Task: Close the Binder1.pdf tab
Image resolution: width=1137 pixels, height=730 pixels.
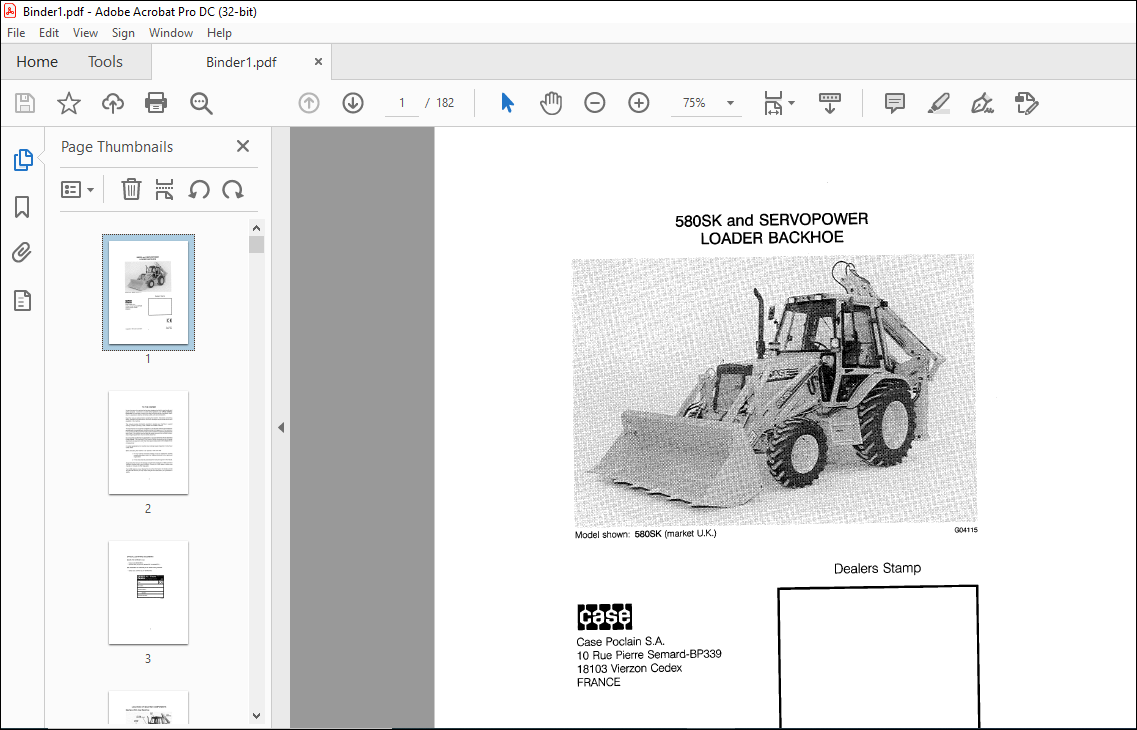Action: click(x=318, y=62)
